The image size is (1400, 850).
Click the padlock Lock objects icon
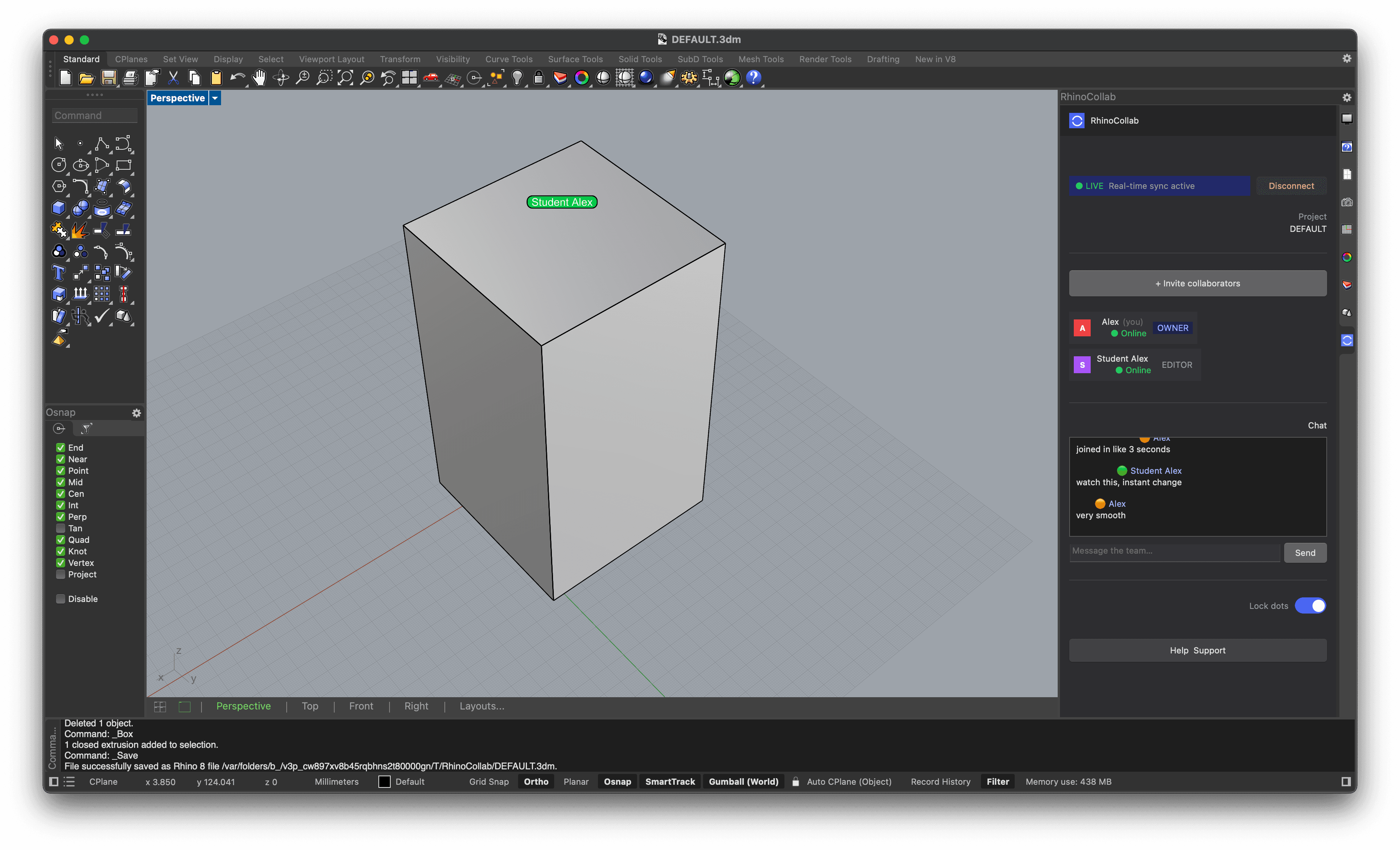(539, 78)
